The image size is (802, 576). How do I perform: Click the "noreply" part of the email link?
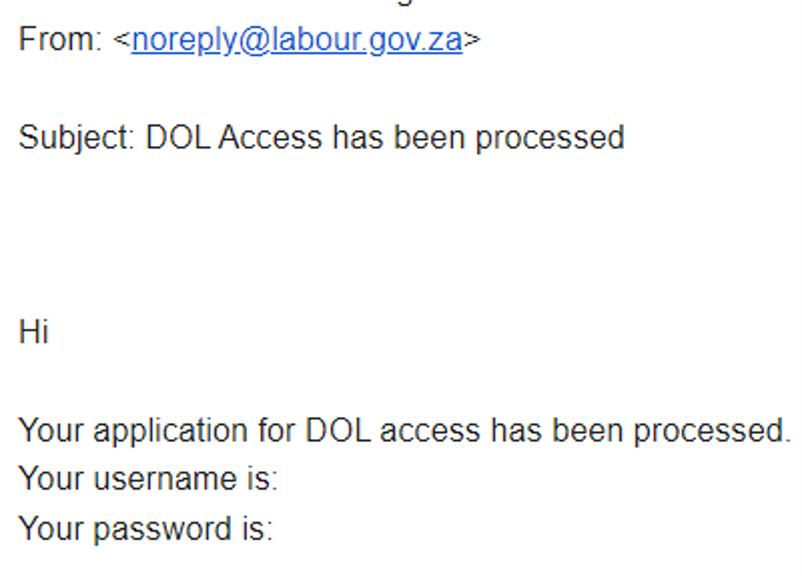pyautogui.click(x=183, y=41)
